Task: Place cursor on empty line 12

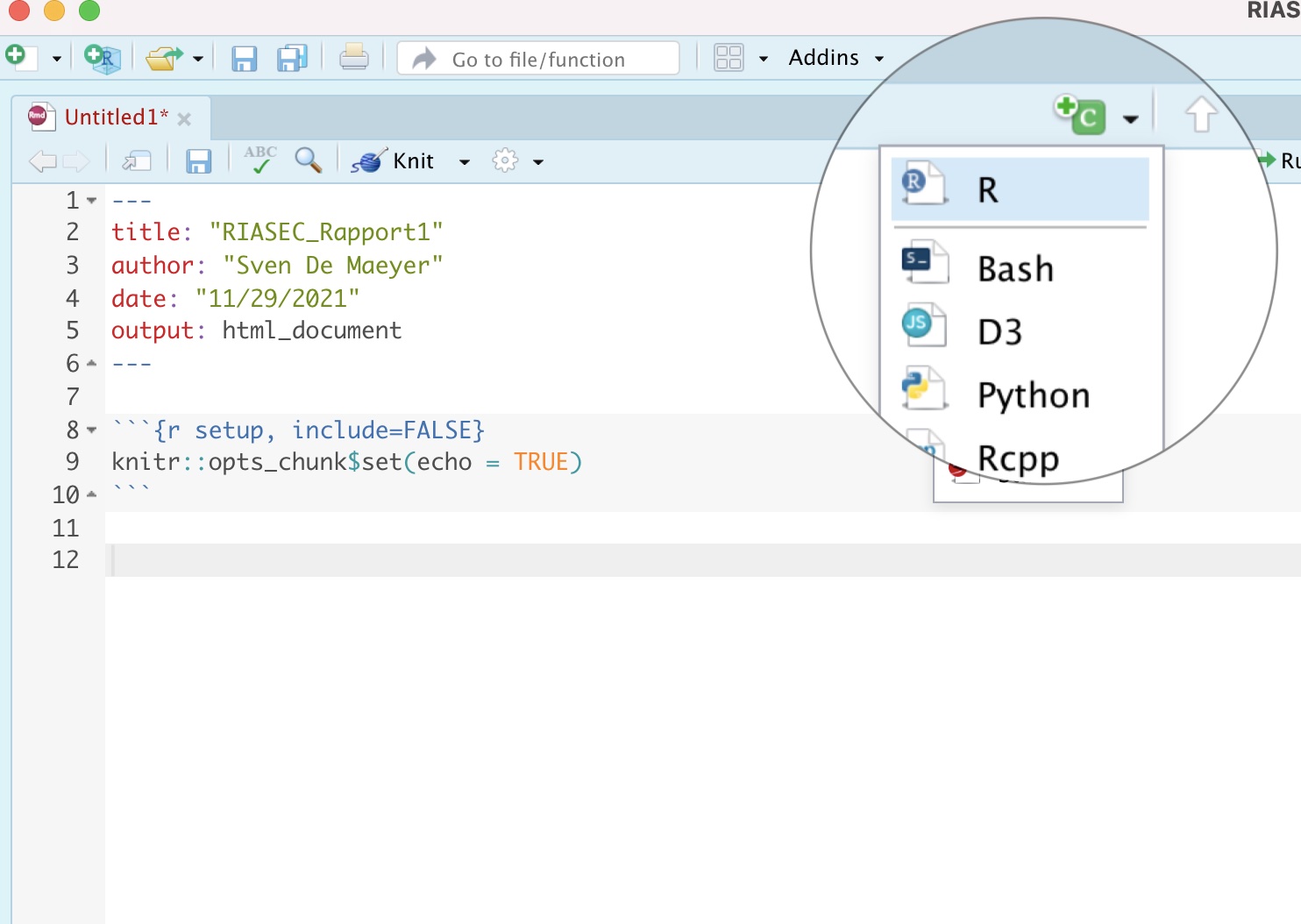Action: pyautogui.click(x=703, y=560)
